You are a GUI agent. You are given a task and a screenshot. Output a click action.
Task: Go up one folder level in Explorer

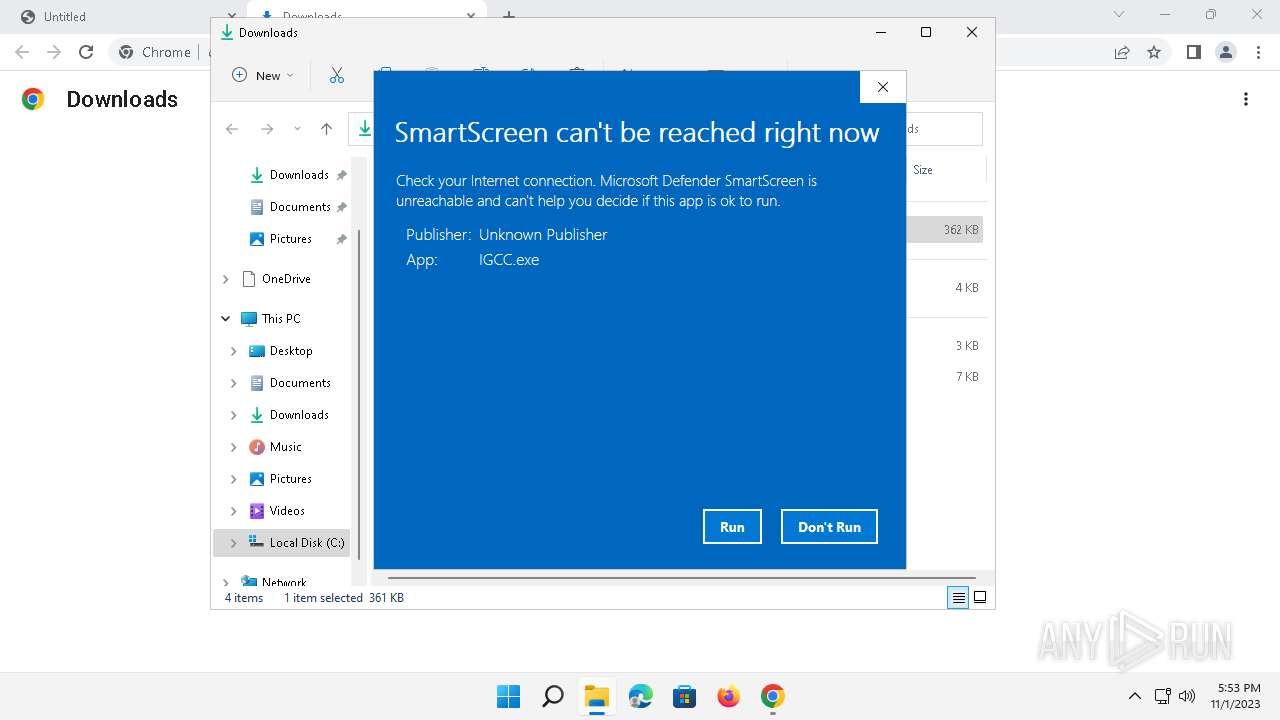[326, 129]
